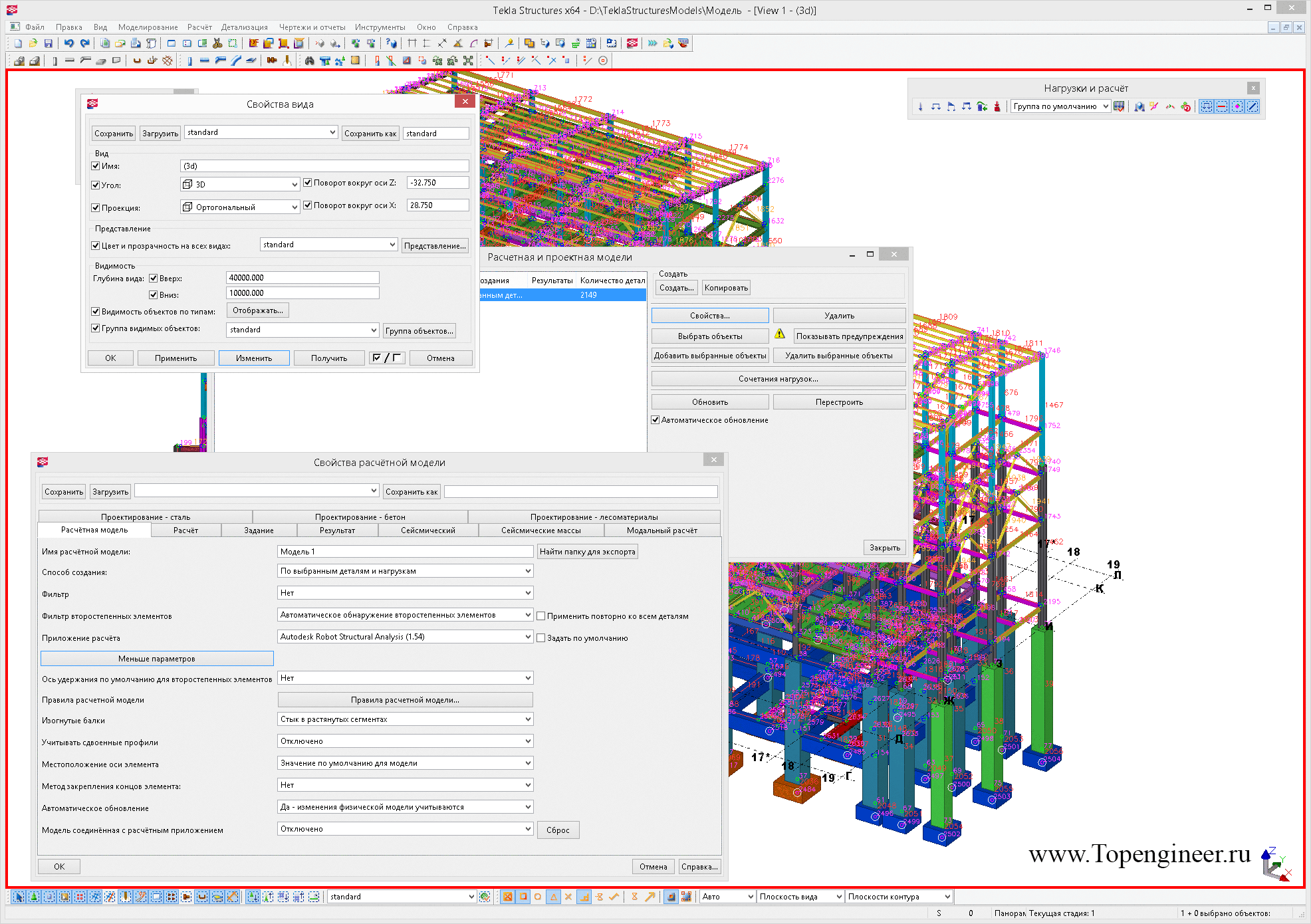Click the scissors cut icon in toolbar
1311x924 pixels.
[217, 43]
